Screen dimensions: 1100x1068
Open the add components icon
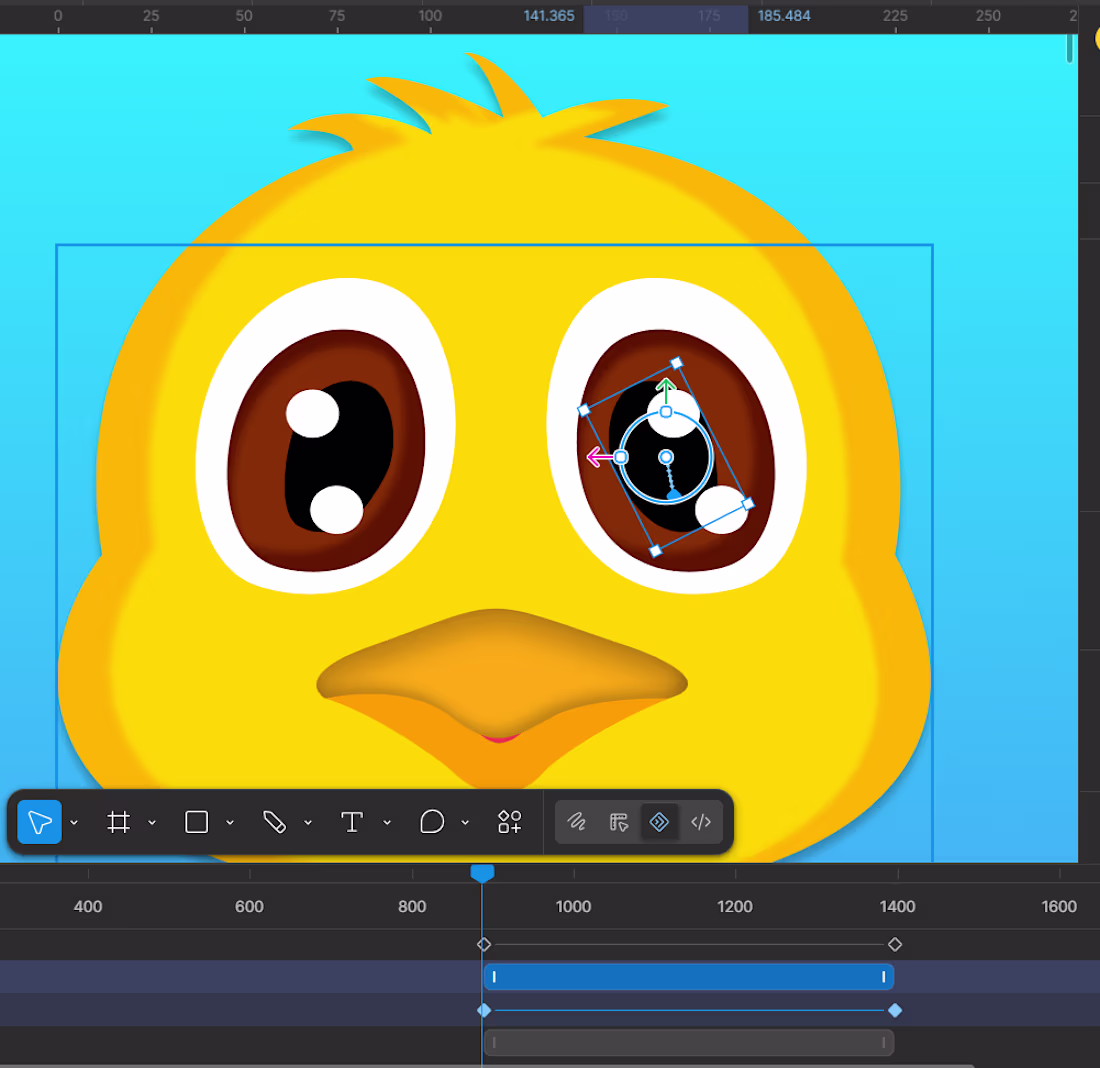tap(509, 822)
